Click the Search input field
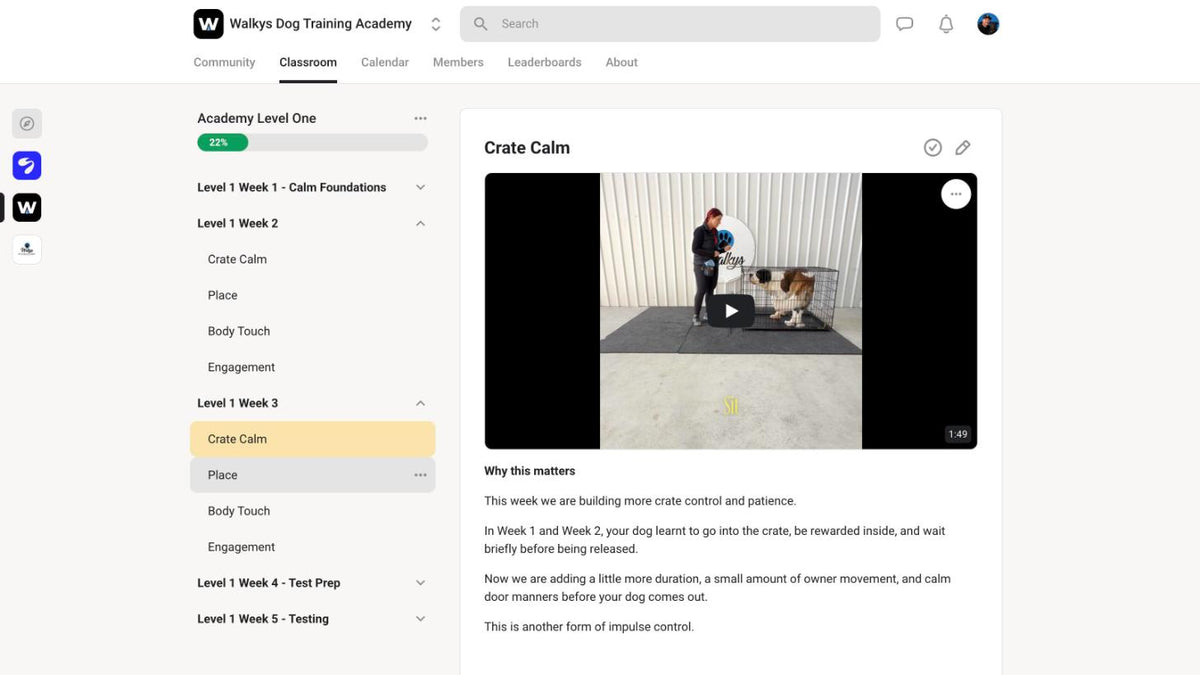 (x=670, y=24)
